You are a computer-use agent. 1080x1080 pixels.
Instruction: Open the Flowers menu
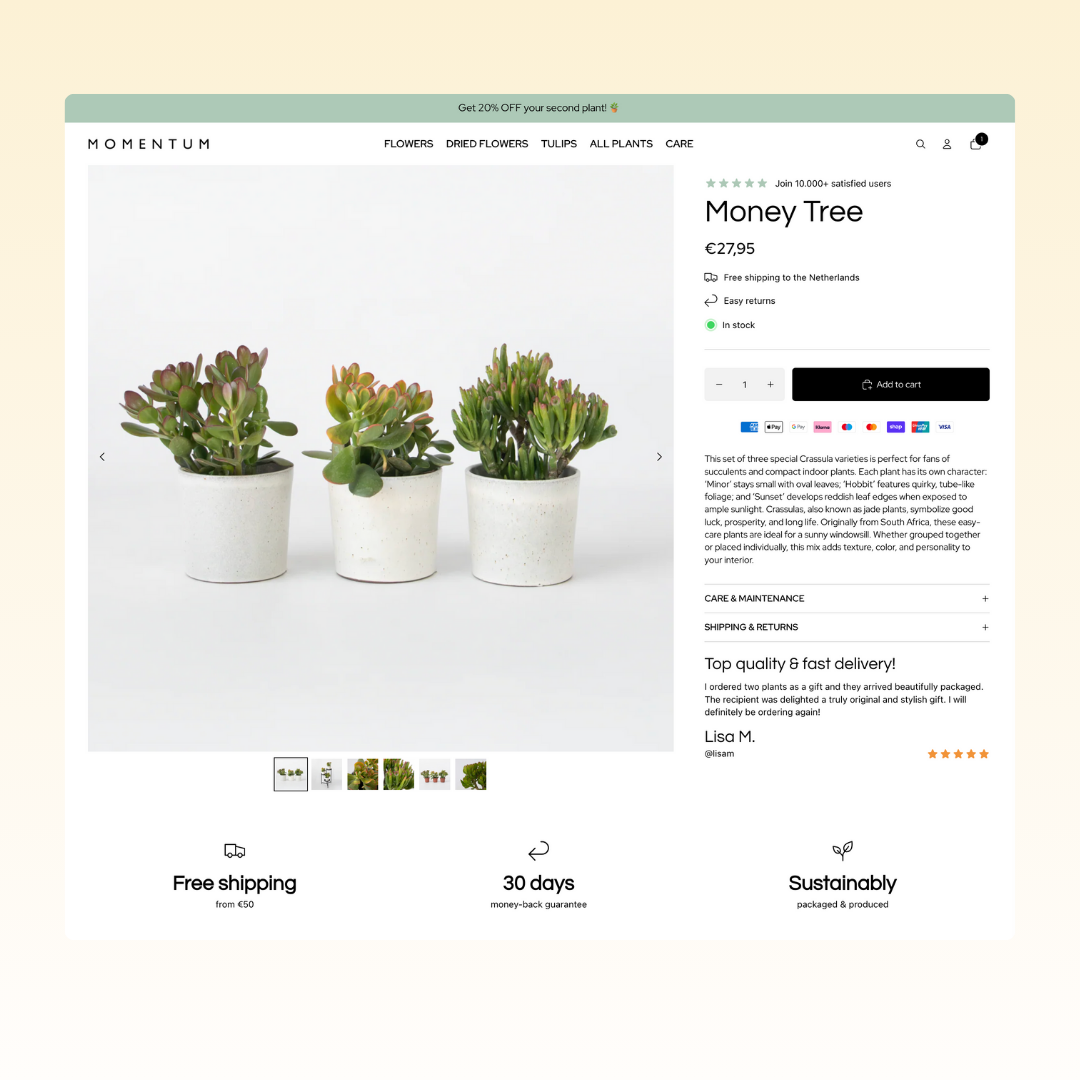408,144
